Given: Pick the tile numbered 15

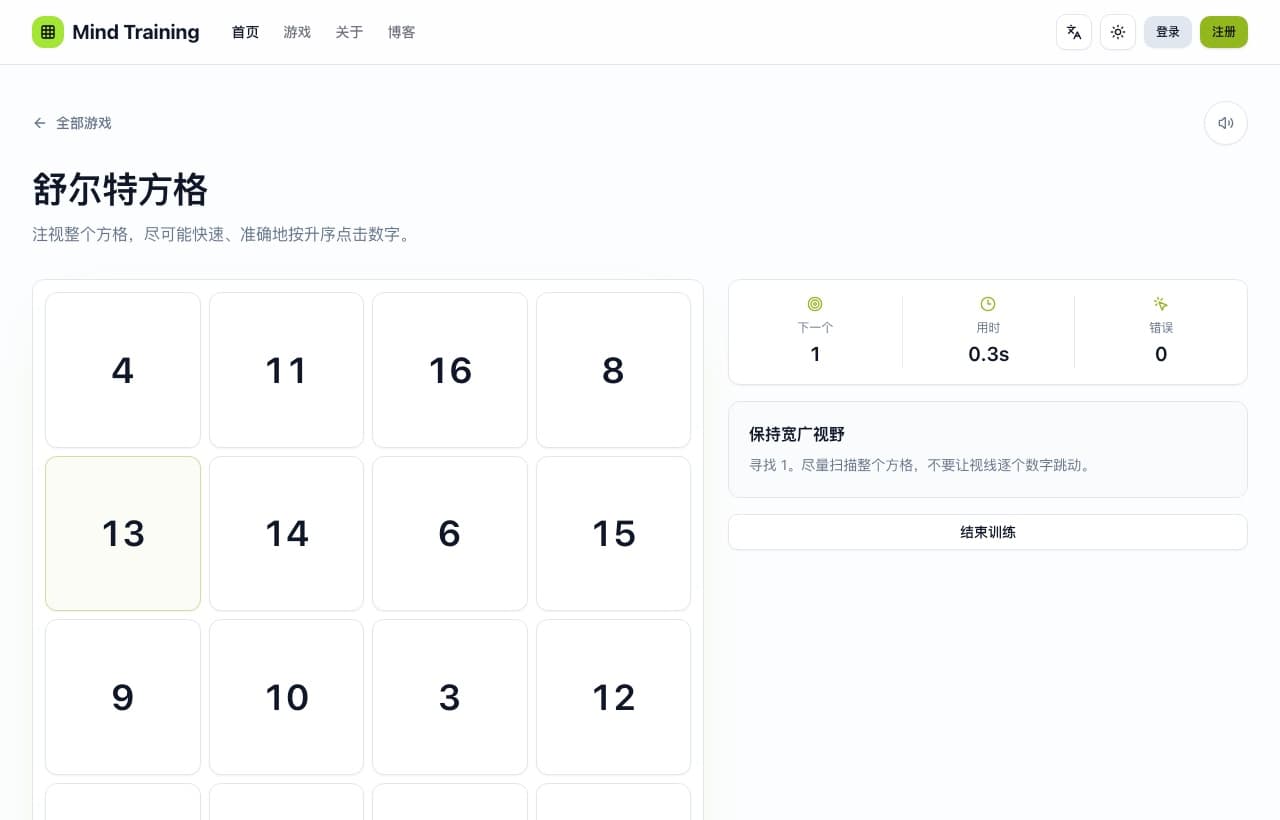Looking at the screenshot, I should [613, 533].
